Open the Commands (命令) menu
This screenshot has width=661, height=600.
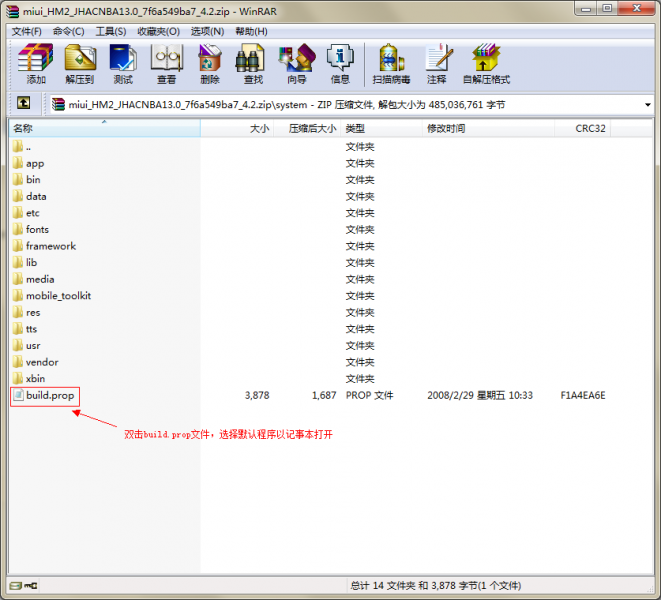point(68,32)
